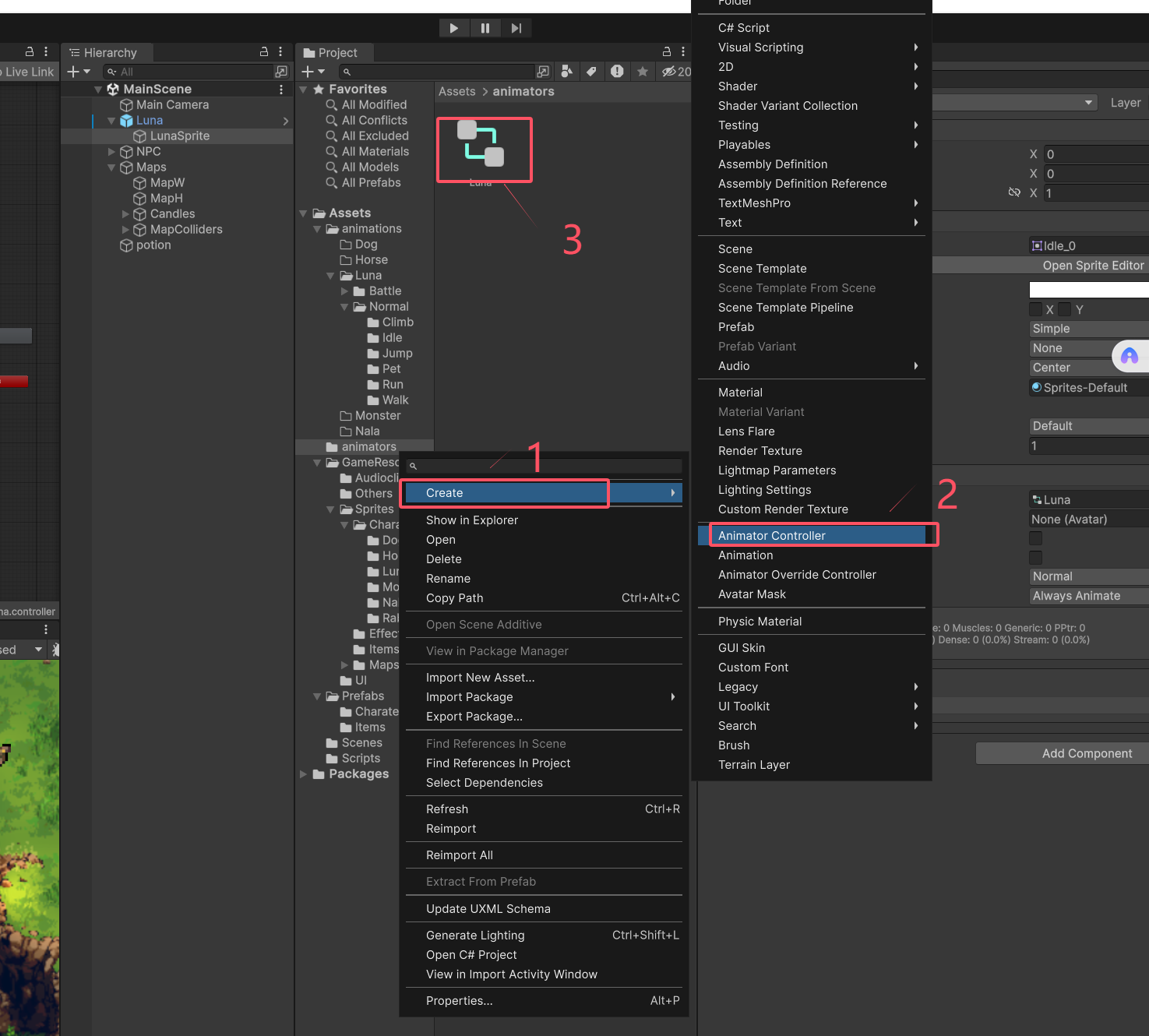Click the Search by Type filter icon
This screenshot has width=1149, height=1036.
coord(567,72)
